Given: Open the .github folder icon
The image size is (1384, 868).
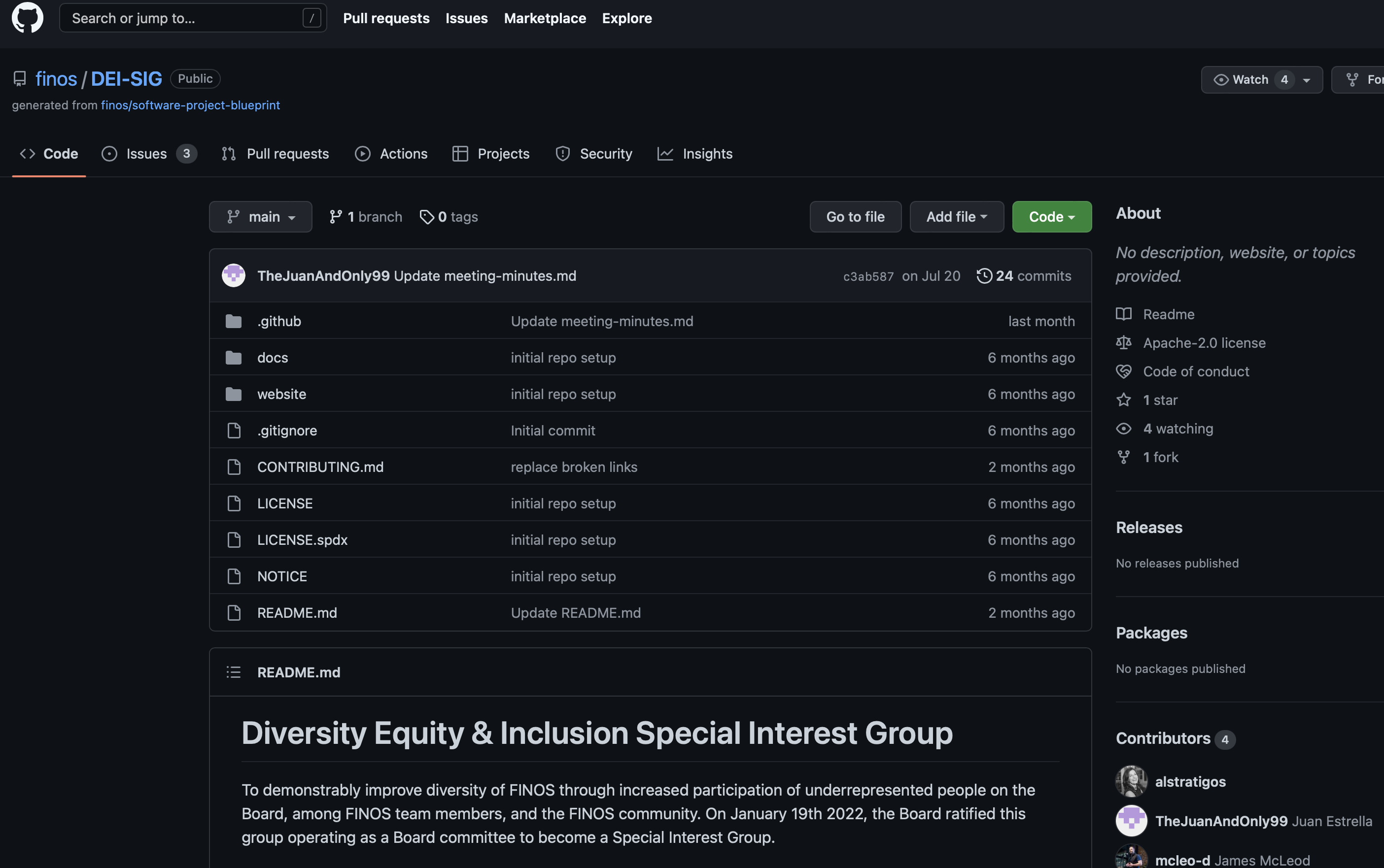Looking at the screenshot, I should point(234,321).
